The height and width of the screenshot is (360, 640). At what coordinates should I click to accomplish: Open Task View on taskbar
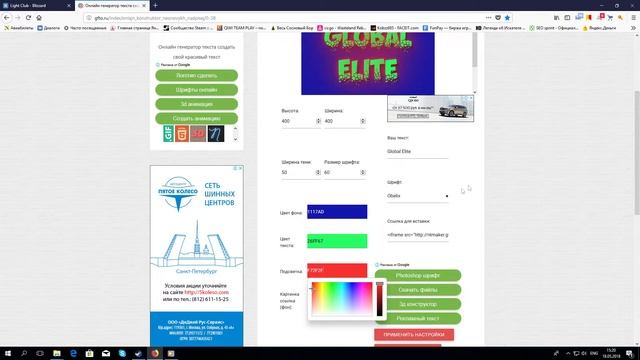click(40, 353)
